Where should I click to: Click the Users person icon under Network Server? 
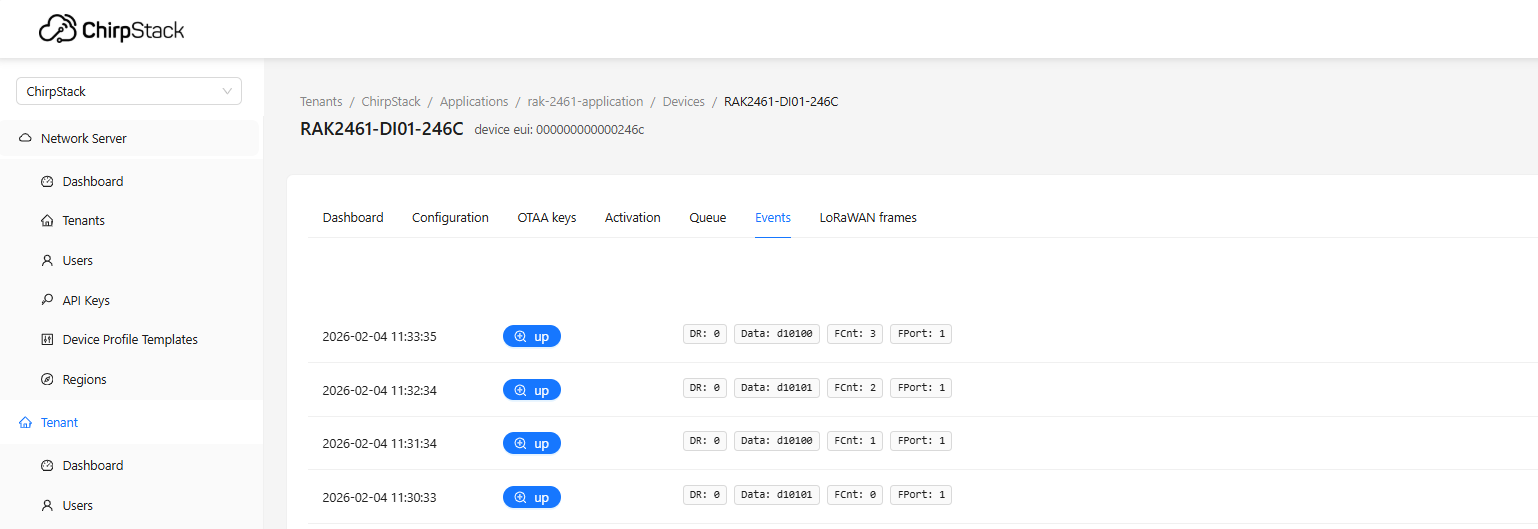point(47,261)
